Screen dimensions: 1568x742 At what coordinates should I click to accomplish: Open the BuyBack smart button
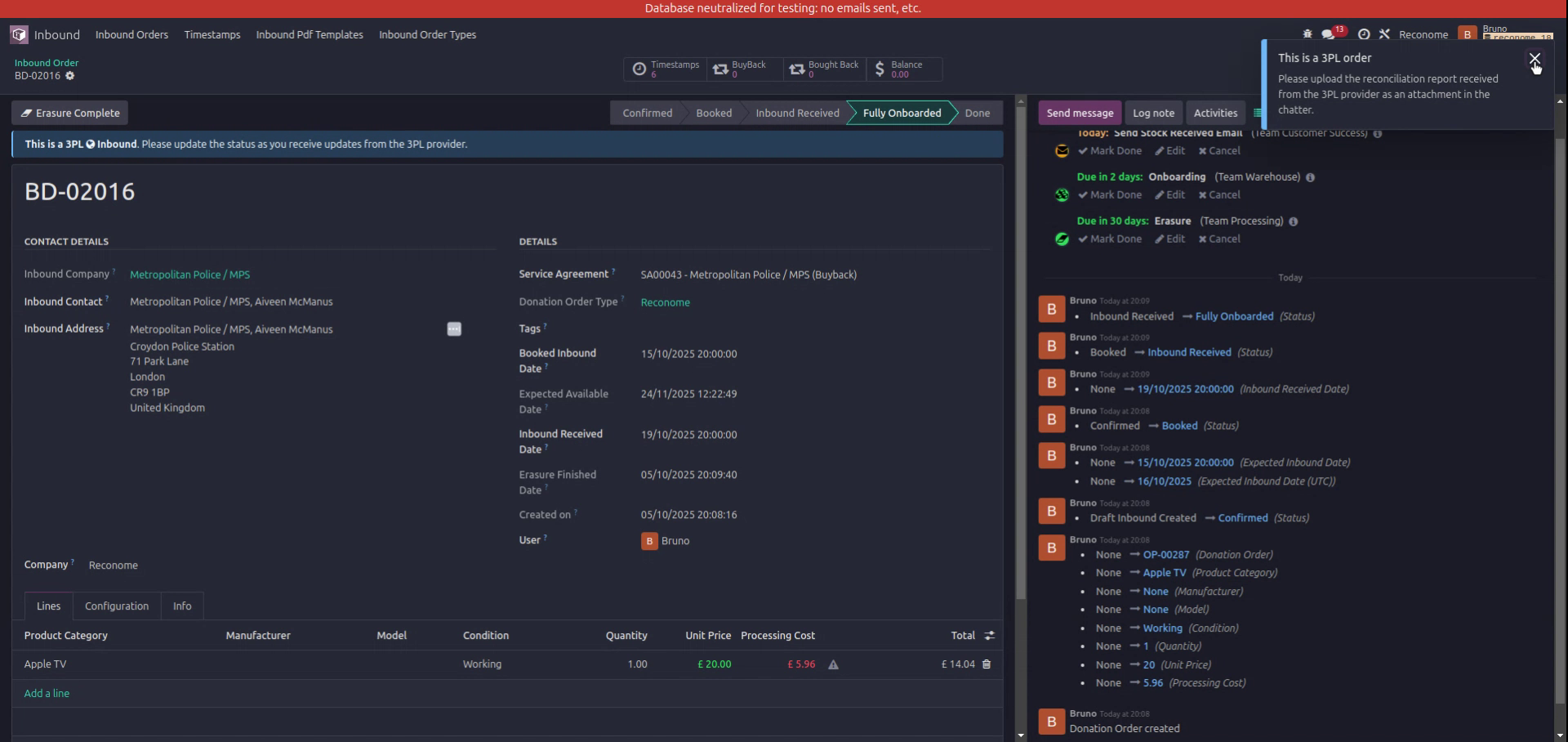pos(742,69)
